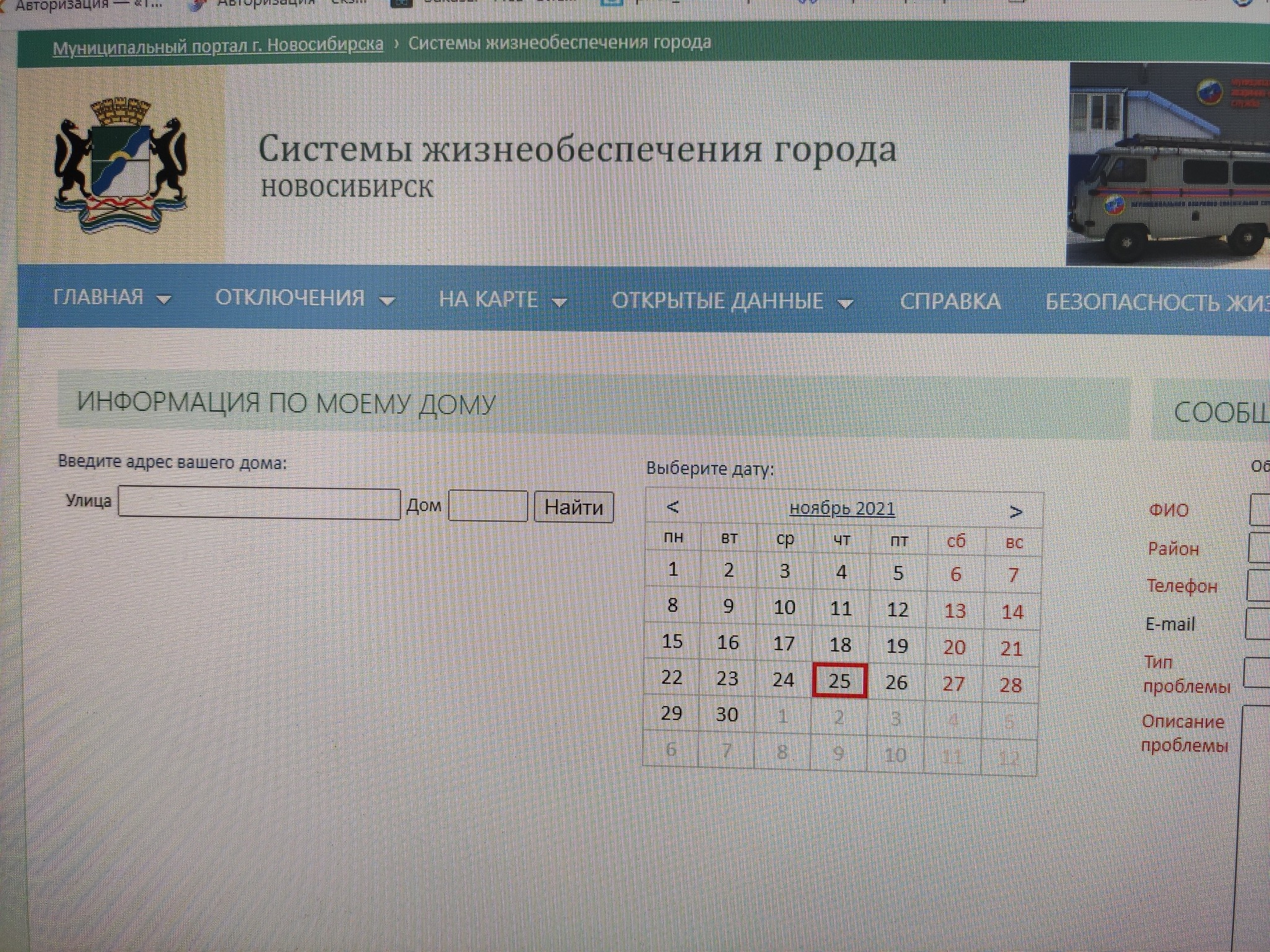Image resolution: width=1270 pixels, height=952 pixels.
Task: Select date 30 in the calendar
Action: [x=727, y=715]
